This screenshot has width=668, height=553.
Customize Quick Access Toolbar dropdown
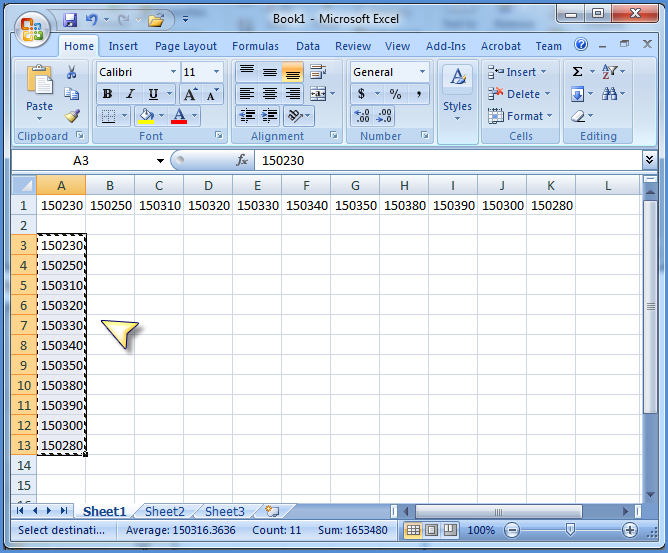(x=185, y=19)
